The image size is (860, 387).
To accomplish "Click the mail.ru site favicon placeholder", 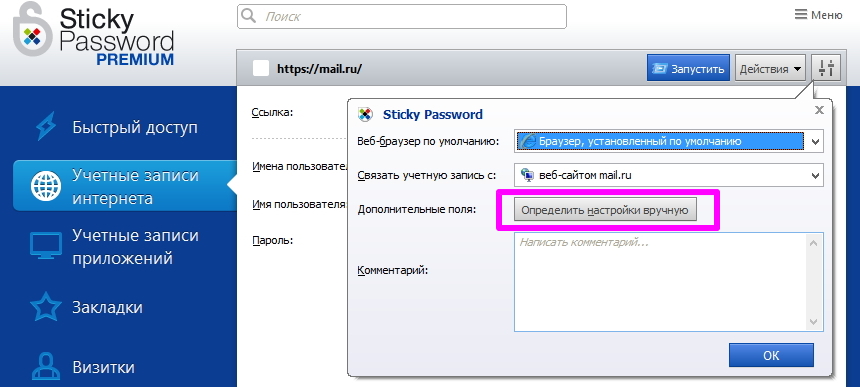I will [x=261, y=69].
